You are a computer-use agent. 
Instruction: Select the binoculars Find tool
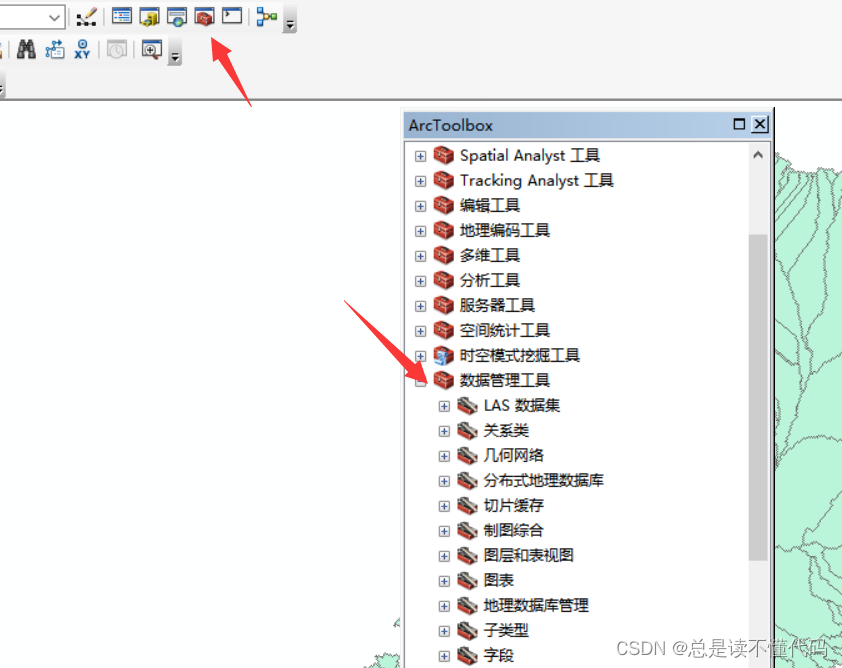[x=26, y=49]
